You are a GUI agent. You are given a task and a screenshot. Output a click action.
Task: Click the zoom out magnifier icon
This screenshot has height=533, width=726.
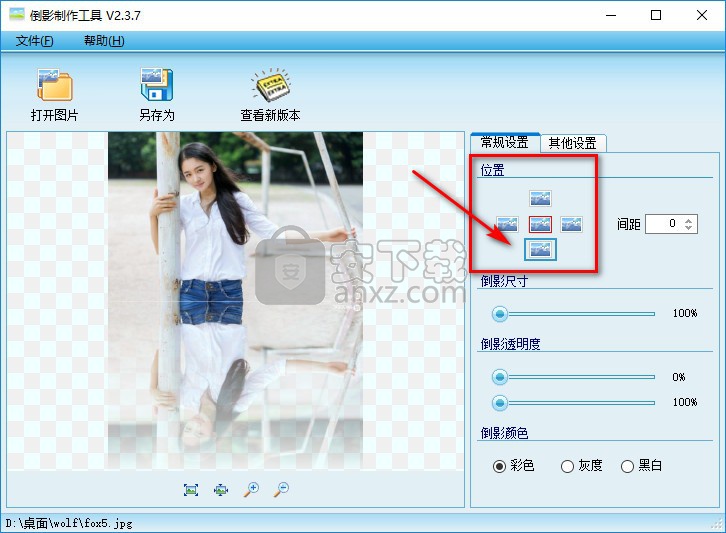(281, 489)
